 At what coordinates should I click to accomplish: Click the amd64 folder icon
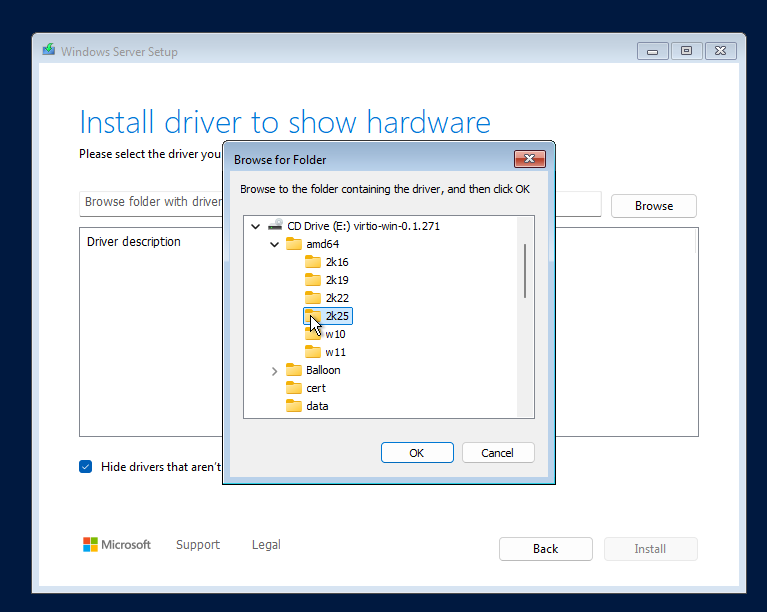point(294,244)
